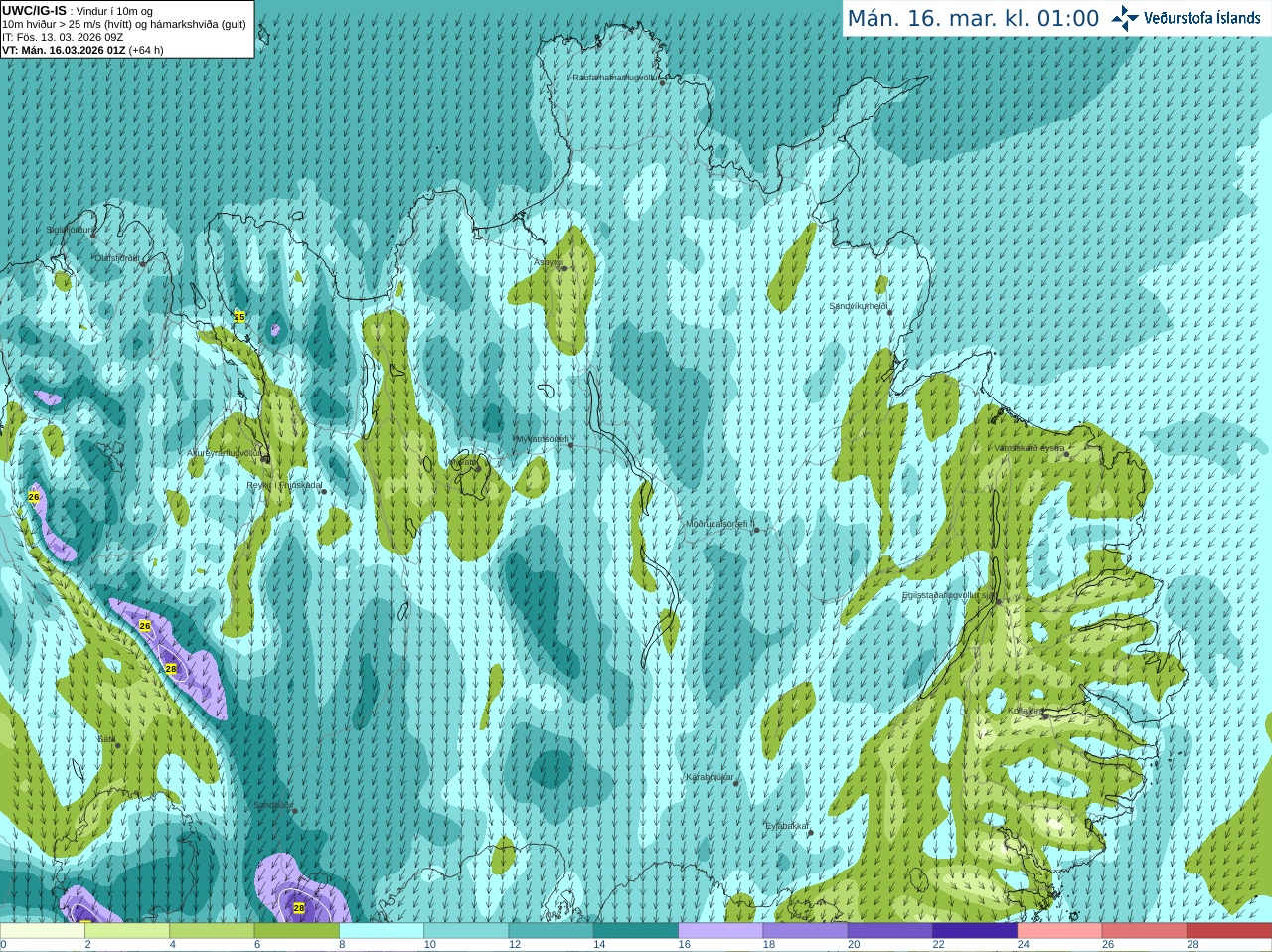Screen dimensions: 1272x952
Task: Click the 28 gust marker south of Sandbúðir
Action: pos(299,908)
